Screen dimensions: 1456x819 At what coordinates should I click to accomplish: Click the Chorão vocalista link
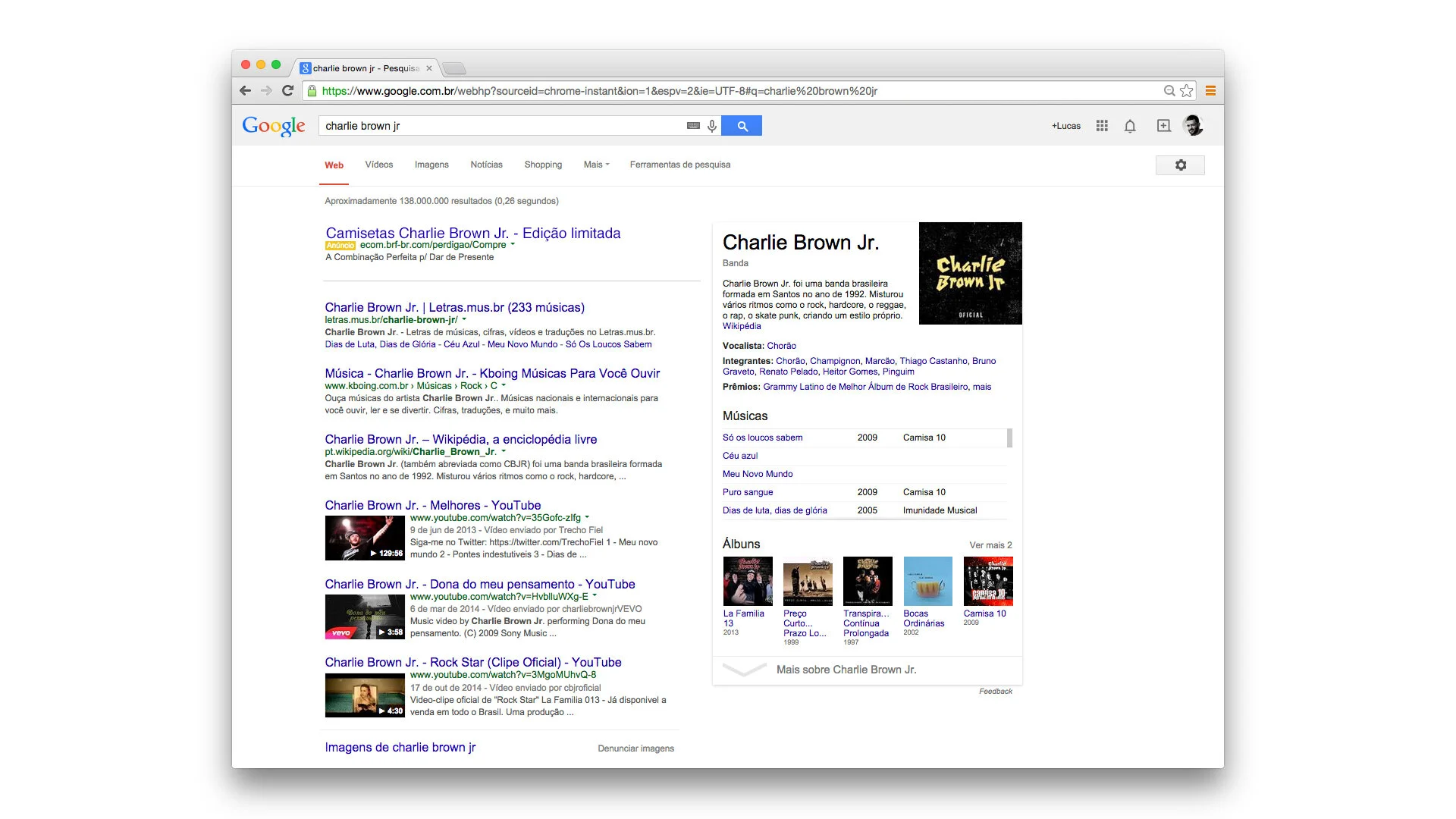pos(781,346)
